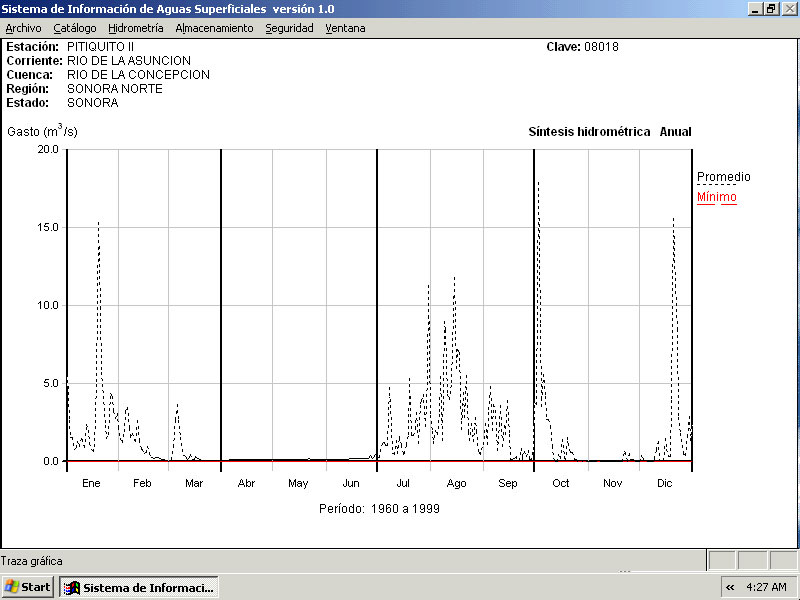Click the 4:27 AM taskbar clock
Screen dimensions: 800x600
click(768, 587)
